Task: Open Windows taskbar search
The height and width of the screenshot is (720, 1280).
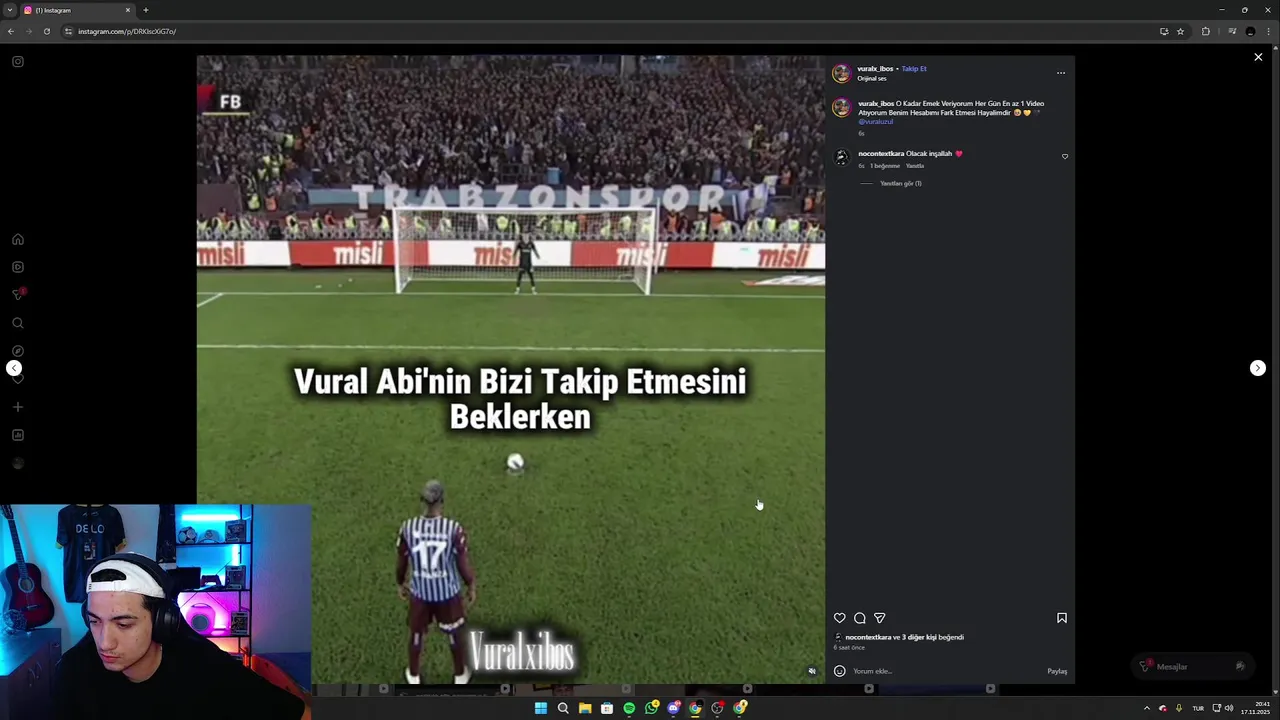Action: click(563, 708)
